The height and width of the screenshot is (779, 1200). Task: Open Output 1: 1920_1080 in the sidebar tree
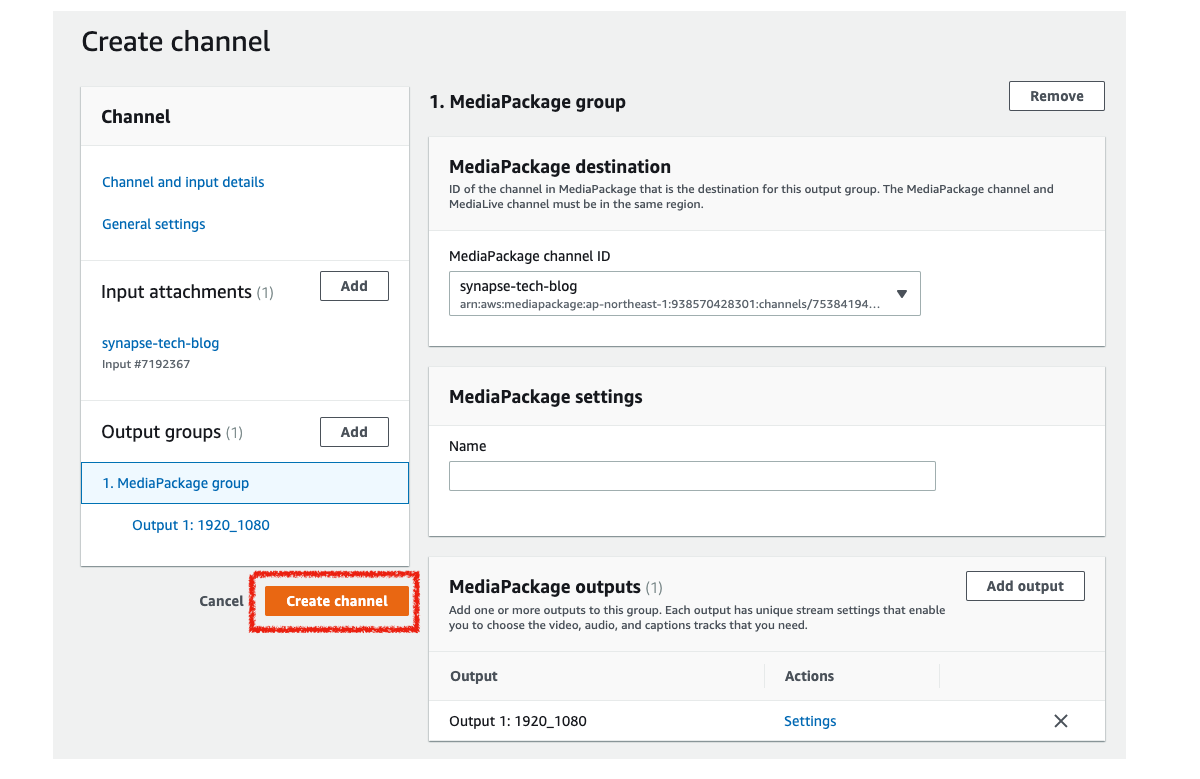tap(201, 525)
